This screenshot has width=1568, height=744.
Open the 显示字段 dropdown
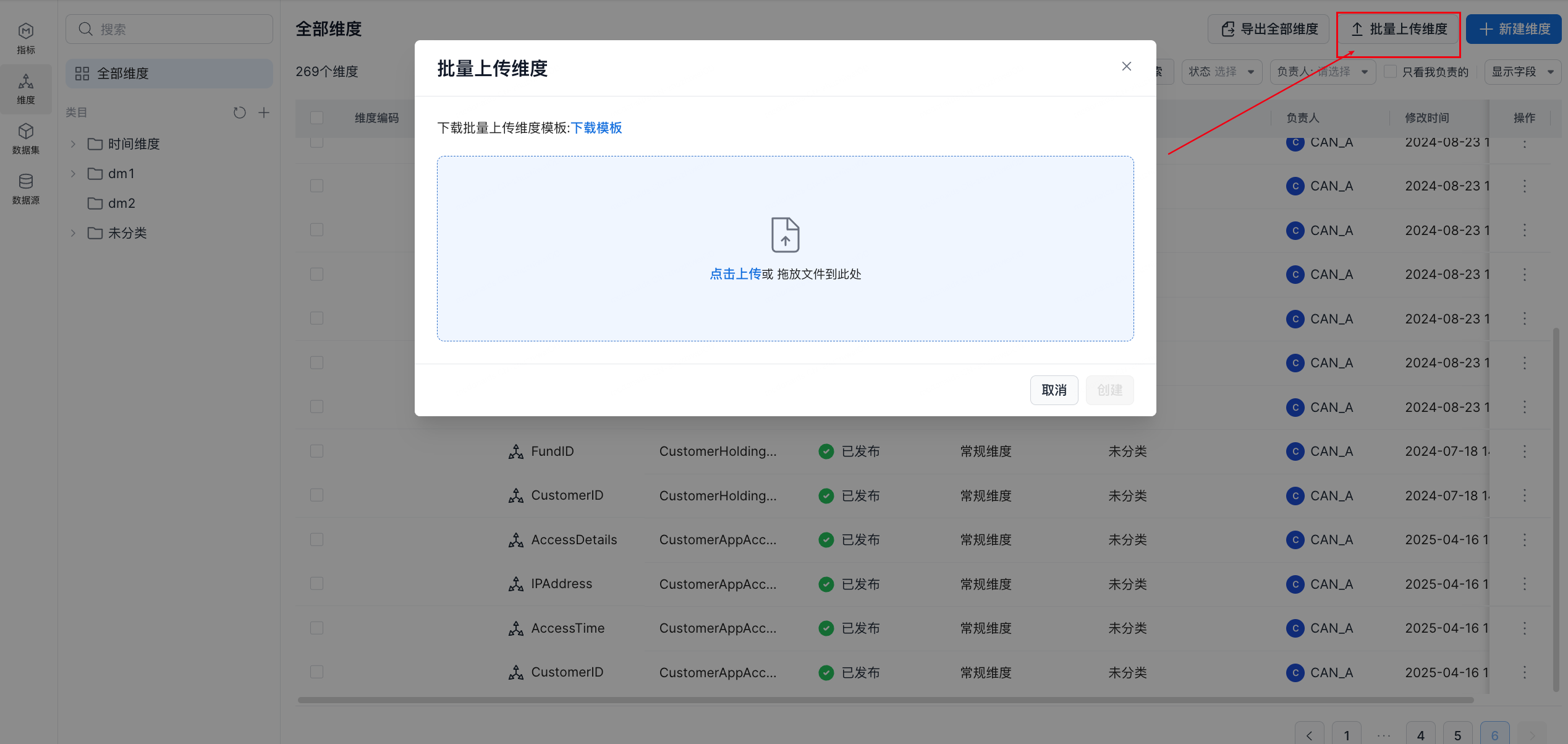tap(1522, 72)
